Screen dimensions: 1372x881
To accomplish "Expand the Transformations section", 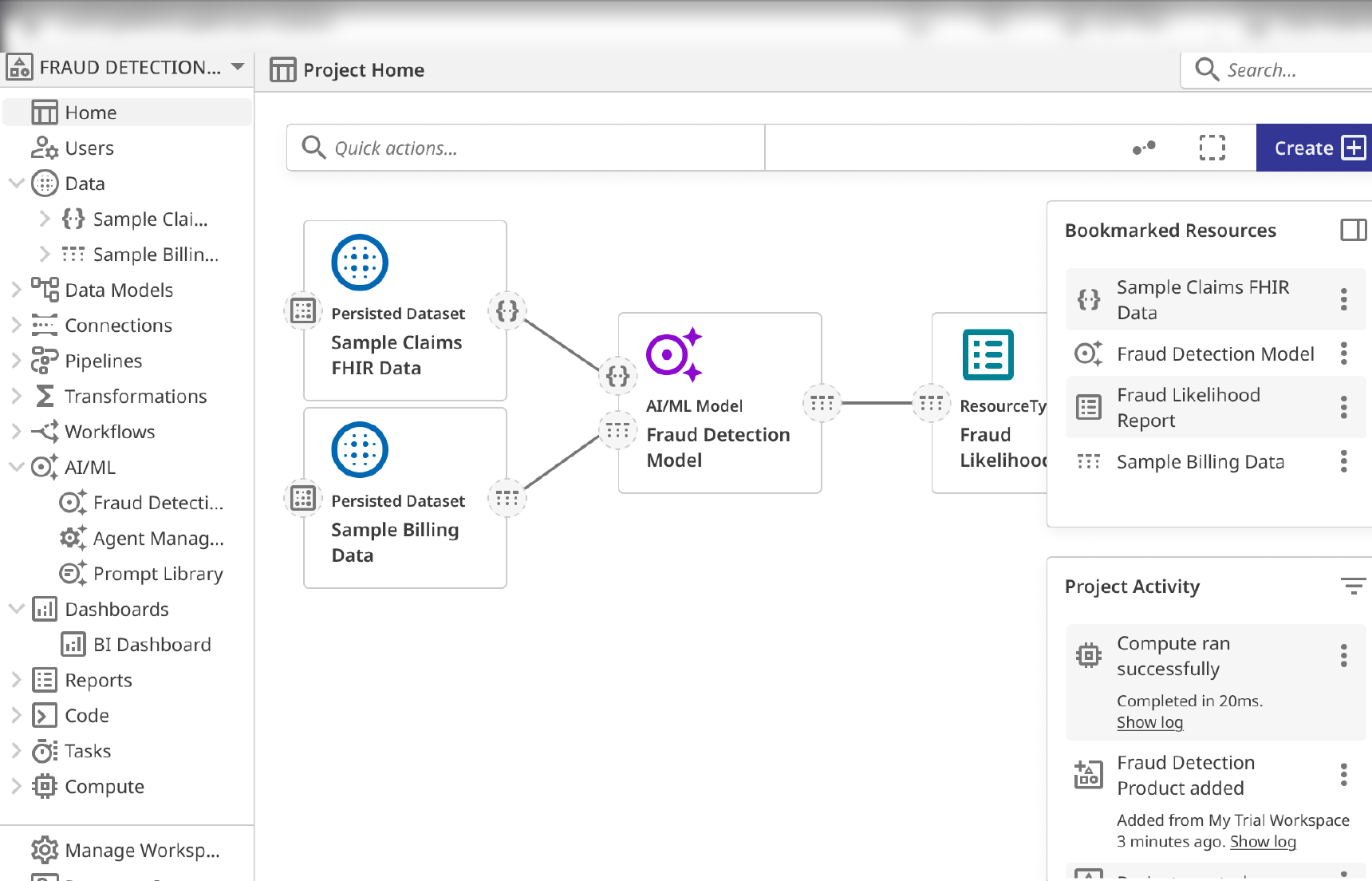I will tap(16, 396).
